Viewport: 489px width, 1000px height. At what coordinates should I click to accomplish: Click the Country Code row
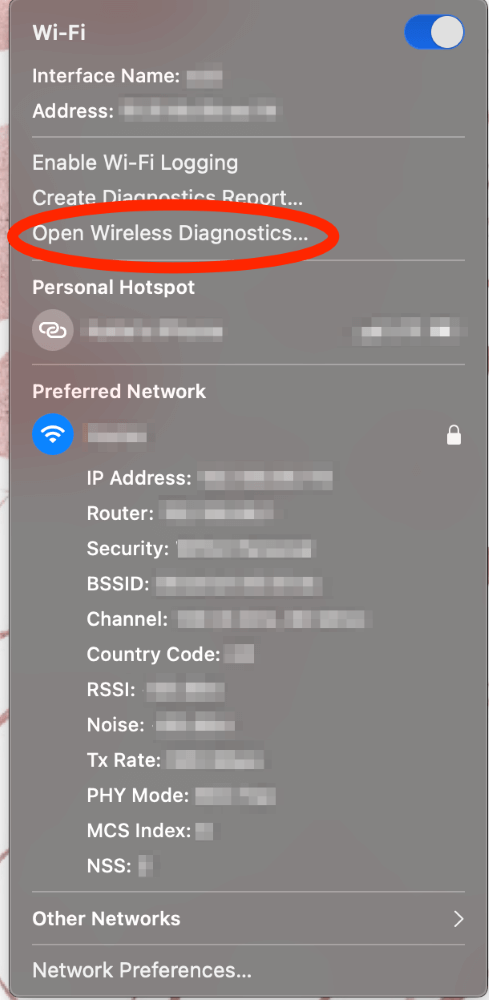pyautogui.click(x=171, y=654)
